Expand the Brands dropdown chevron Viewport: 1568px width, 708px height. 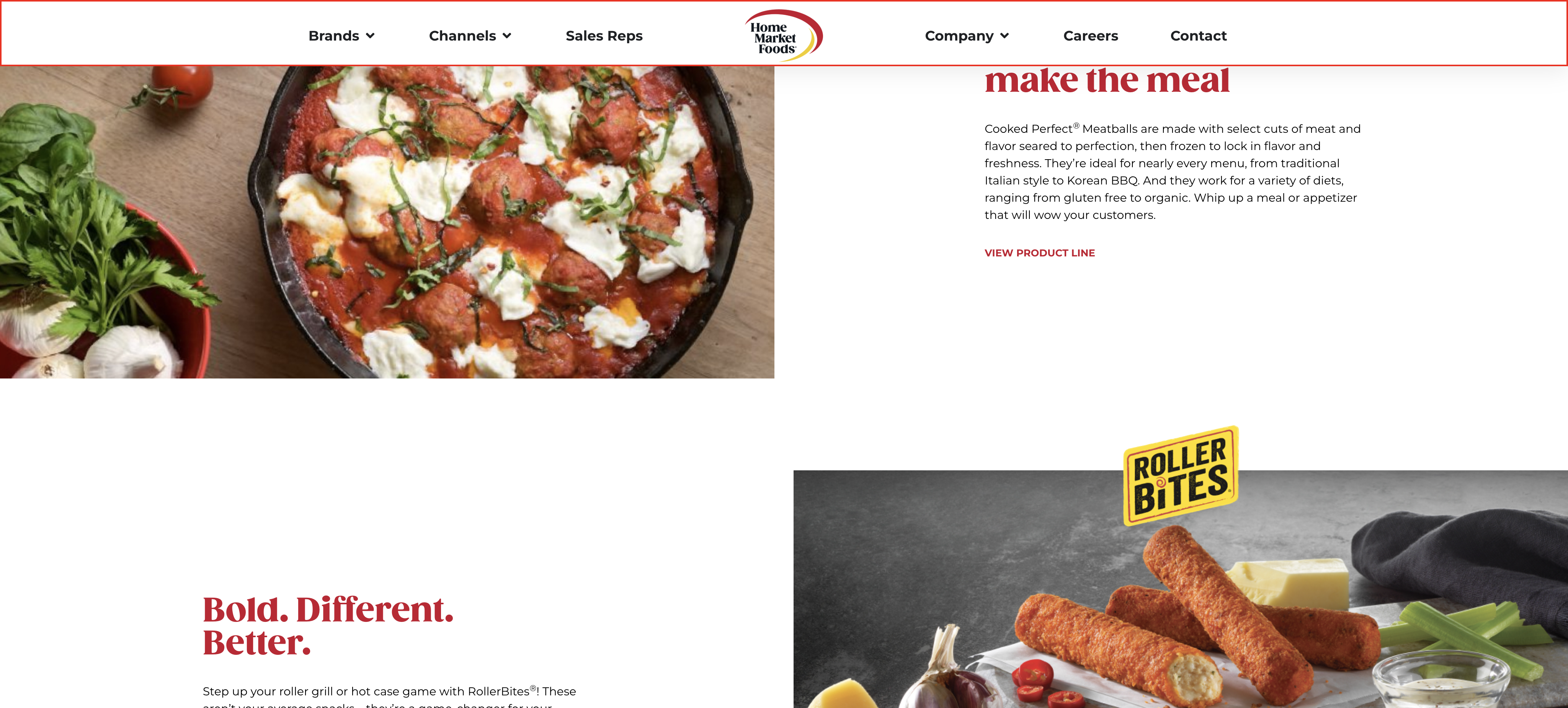click(370, 36)
